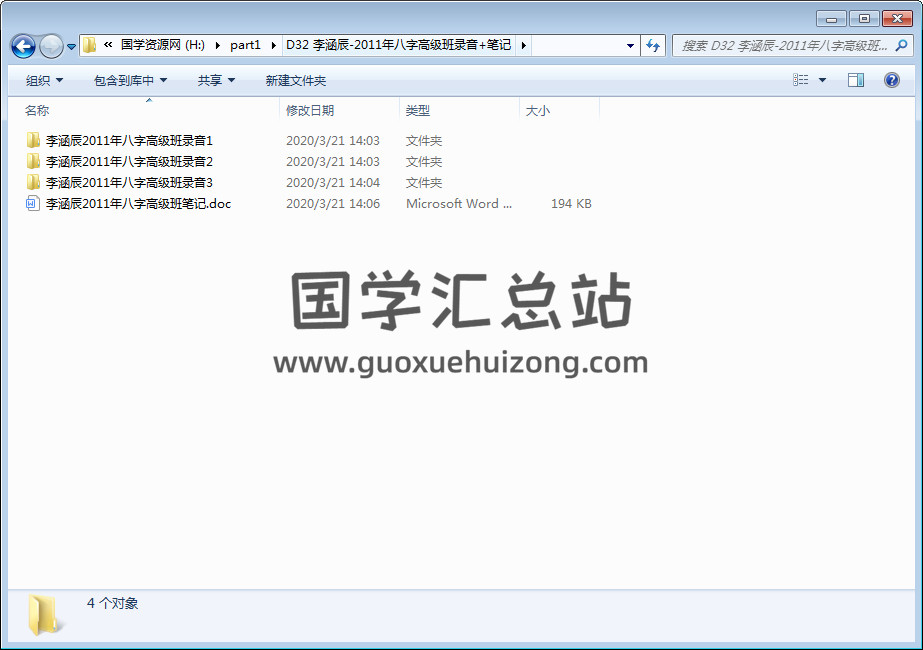923x650 pixels.
Task: Open the 共享 menu
Action: click(216, 81)
